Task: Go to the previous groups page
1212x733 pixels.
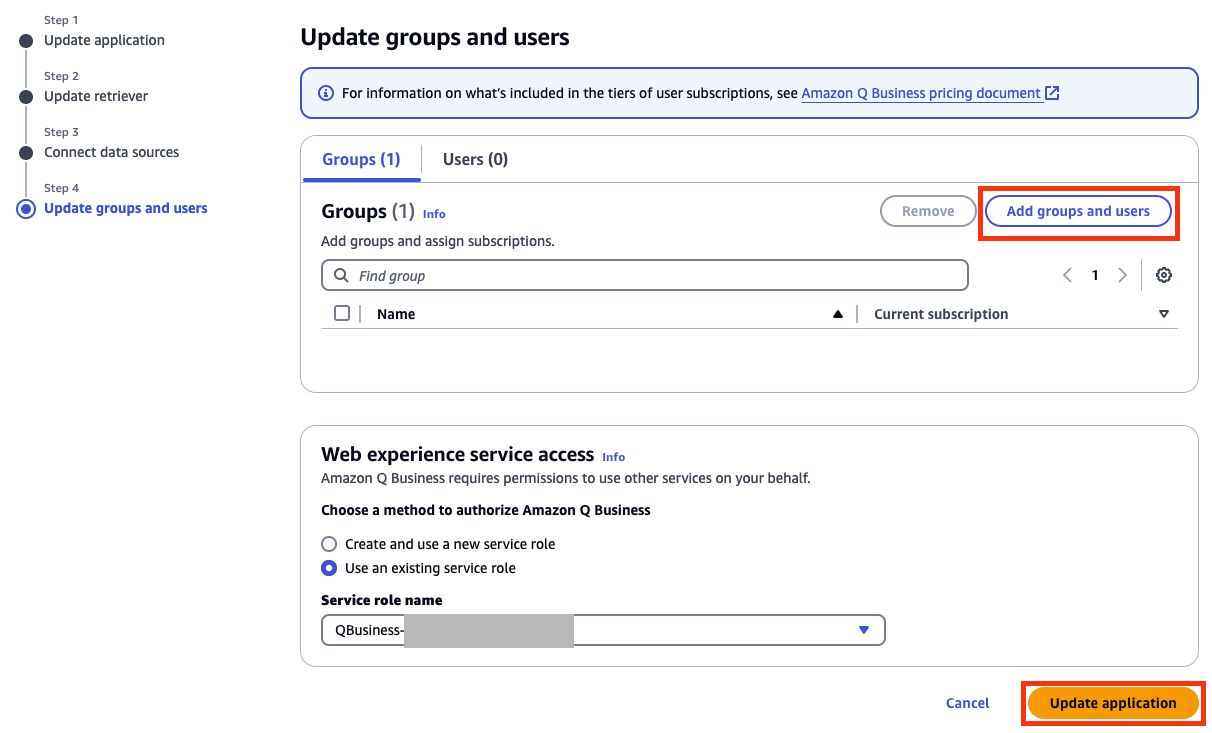Action: pyautogui.click(x=1067, y=275)
